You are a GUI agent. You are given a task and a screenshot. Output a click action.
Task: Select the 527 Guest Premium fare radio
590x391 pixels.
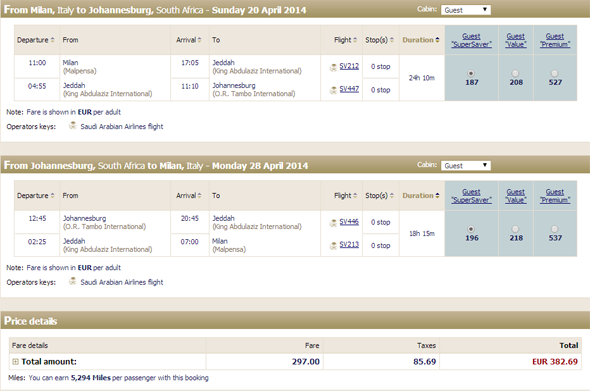click(554, 73)
